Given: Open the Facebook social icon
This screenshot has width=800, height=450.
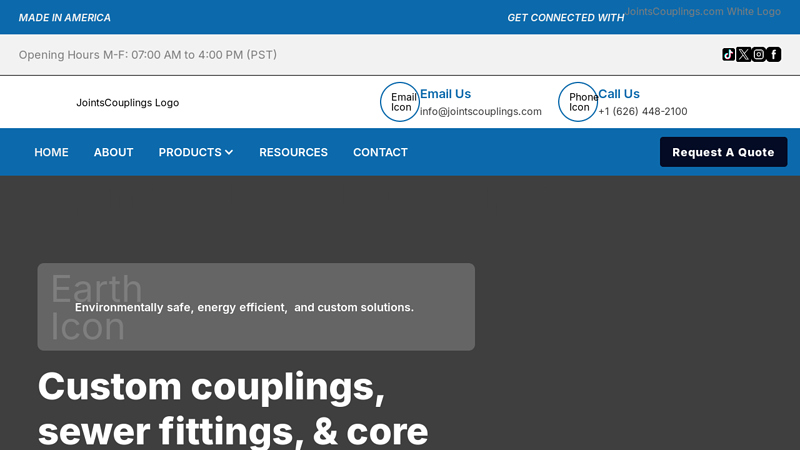Looking at the screenshot, I should (x=773, y=55).
